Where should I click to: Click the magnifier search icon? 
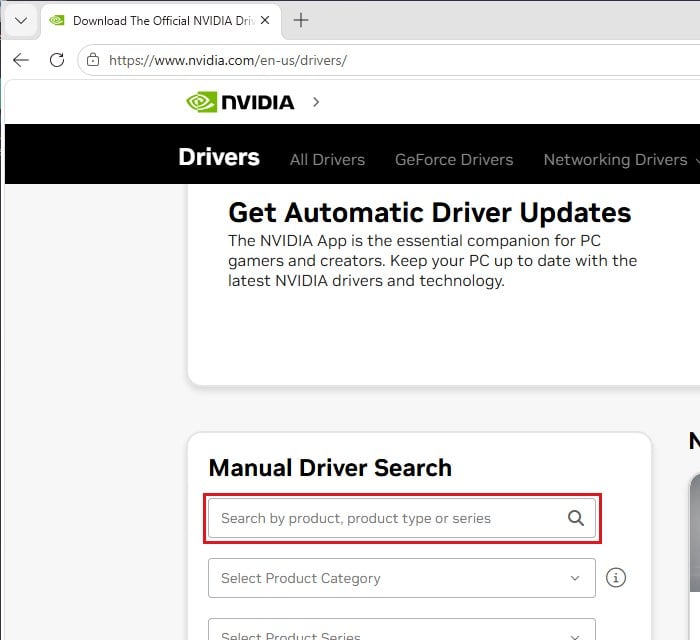575,518
